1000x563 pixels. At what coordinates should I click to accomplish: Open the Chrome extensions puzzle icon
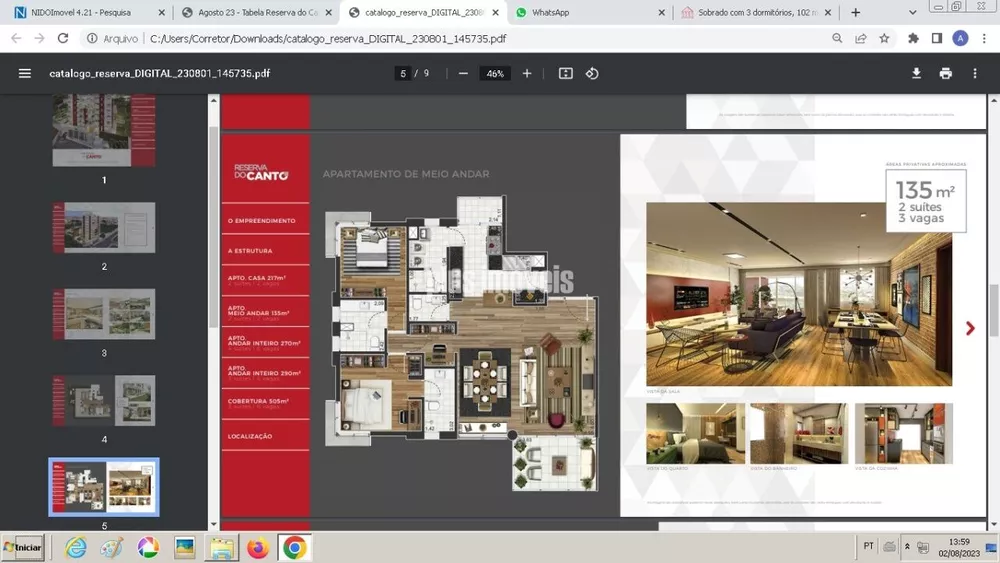coord(913,38)
